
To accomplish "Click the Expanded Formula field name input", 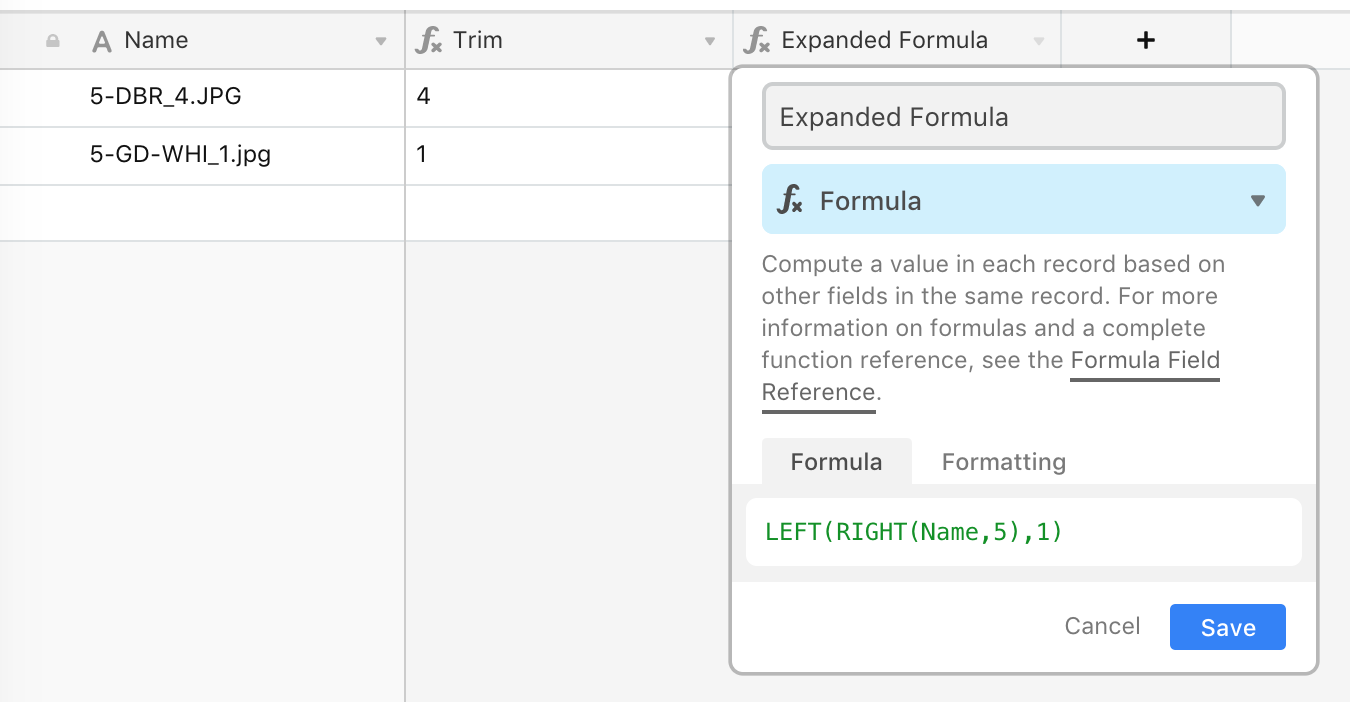I will click(x=1023, y=117).
